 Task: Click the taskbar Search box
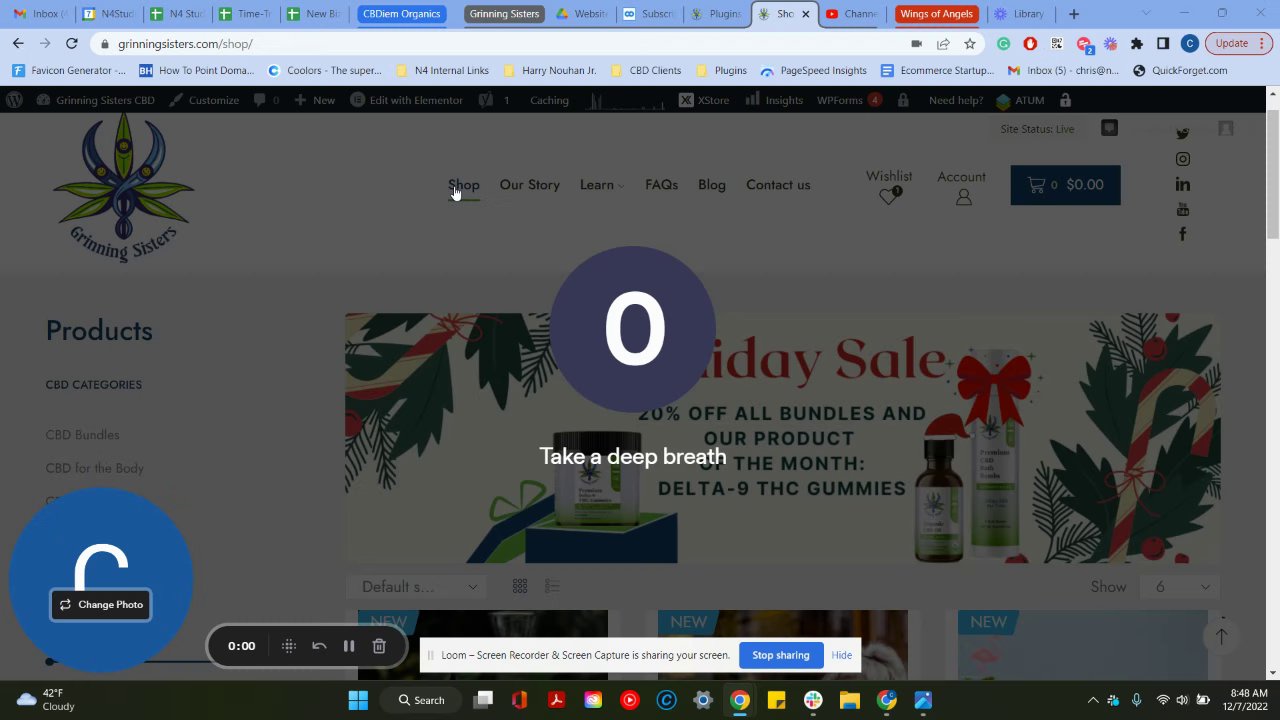pyautogui.click(x=421, y=700)
